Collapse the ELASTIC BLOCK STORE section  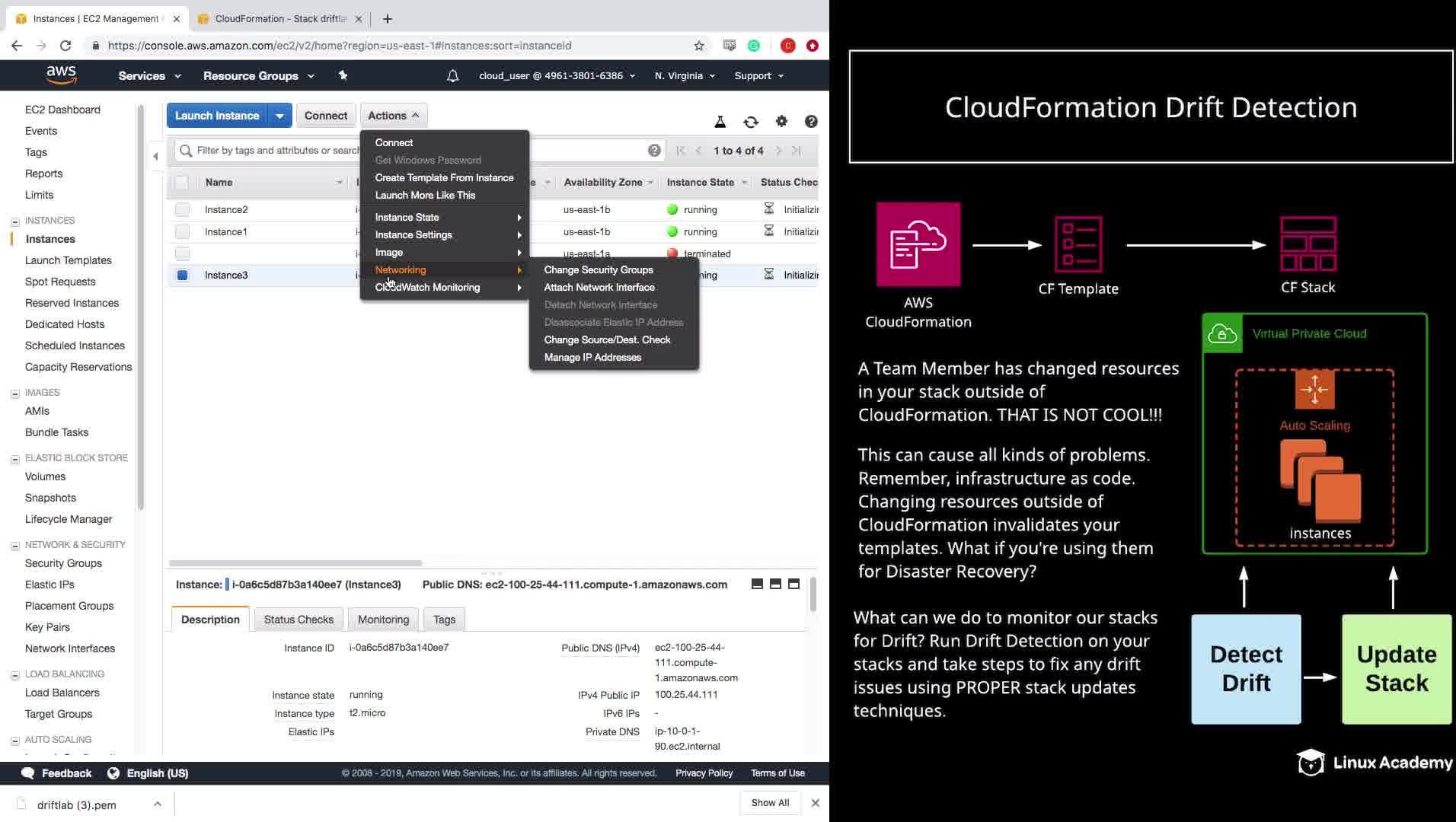click(x=14, y=459)
